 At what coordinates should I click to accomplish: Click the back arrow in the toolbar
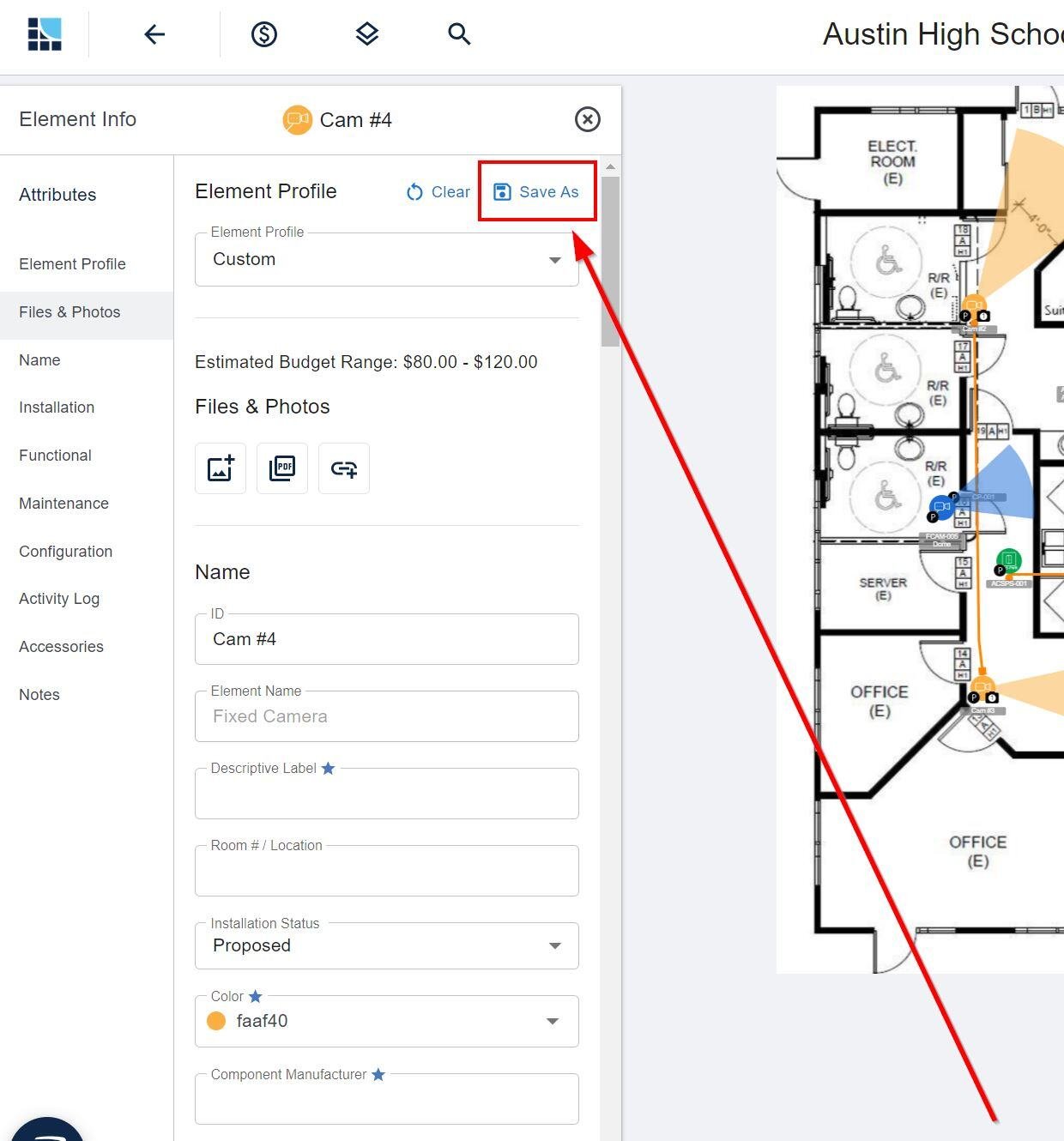[154, 34]
